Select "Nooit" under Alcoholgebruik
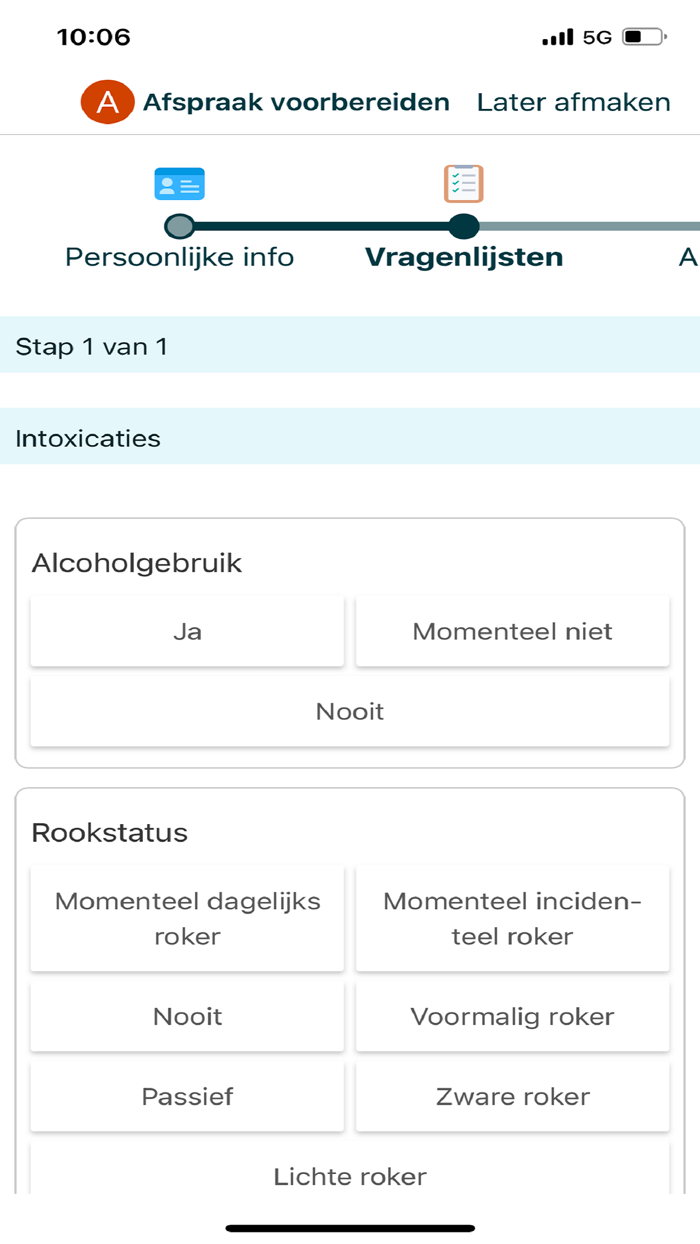The height and width of the screenshot is (1244, 700). coord(350,711)
